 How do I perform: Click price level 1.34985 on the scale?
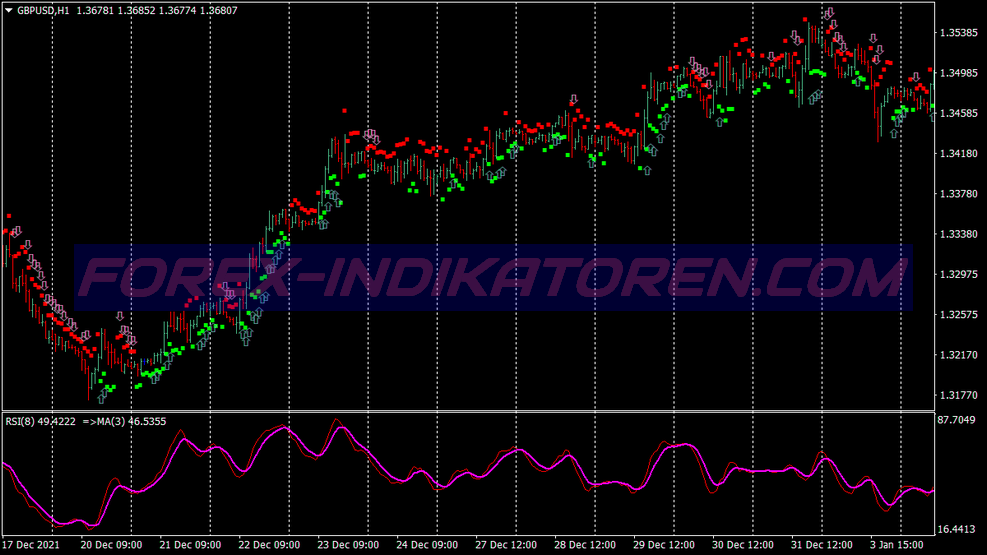click(959, 73)
